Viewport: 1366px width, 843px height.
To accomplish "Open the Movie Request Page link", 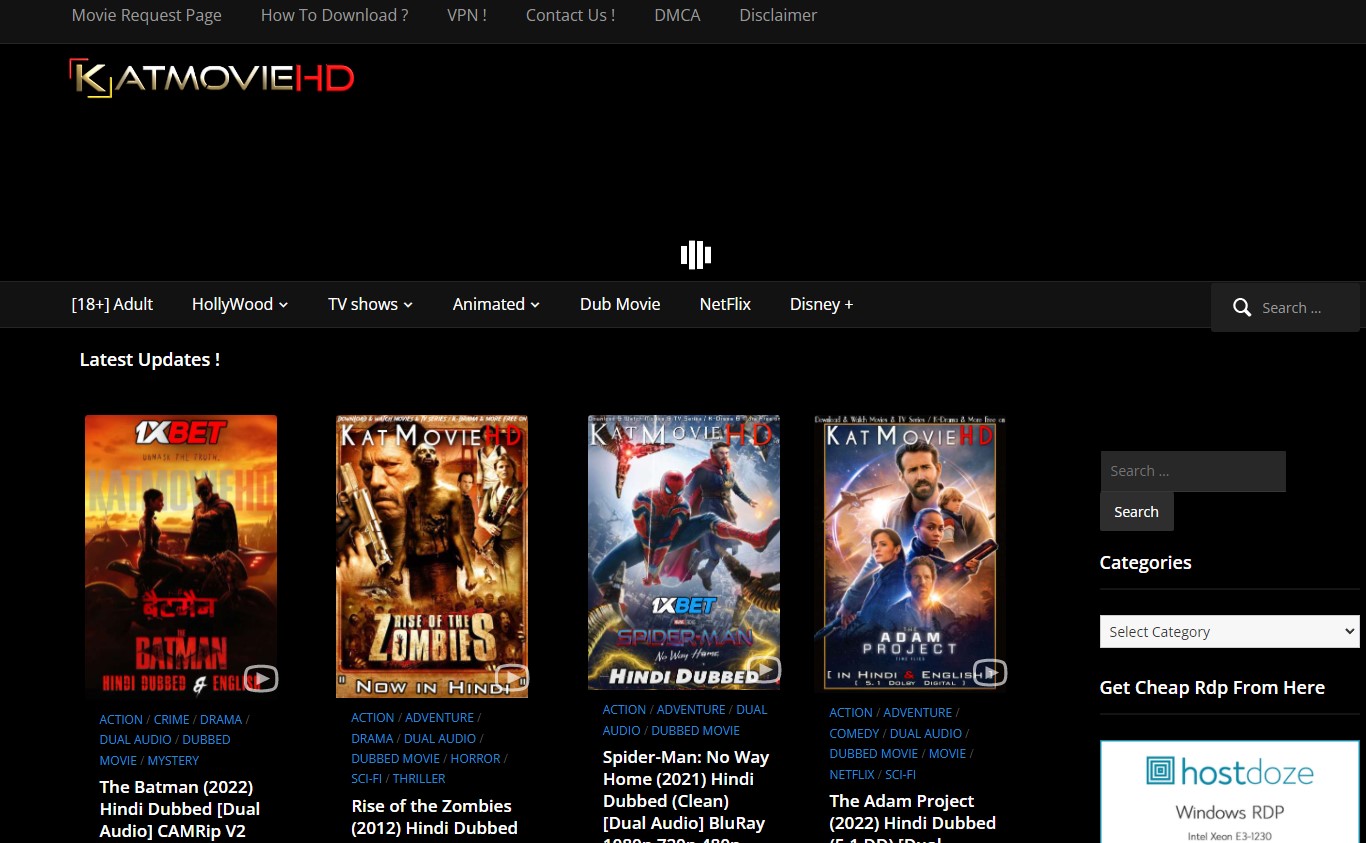I will (147, 15).
